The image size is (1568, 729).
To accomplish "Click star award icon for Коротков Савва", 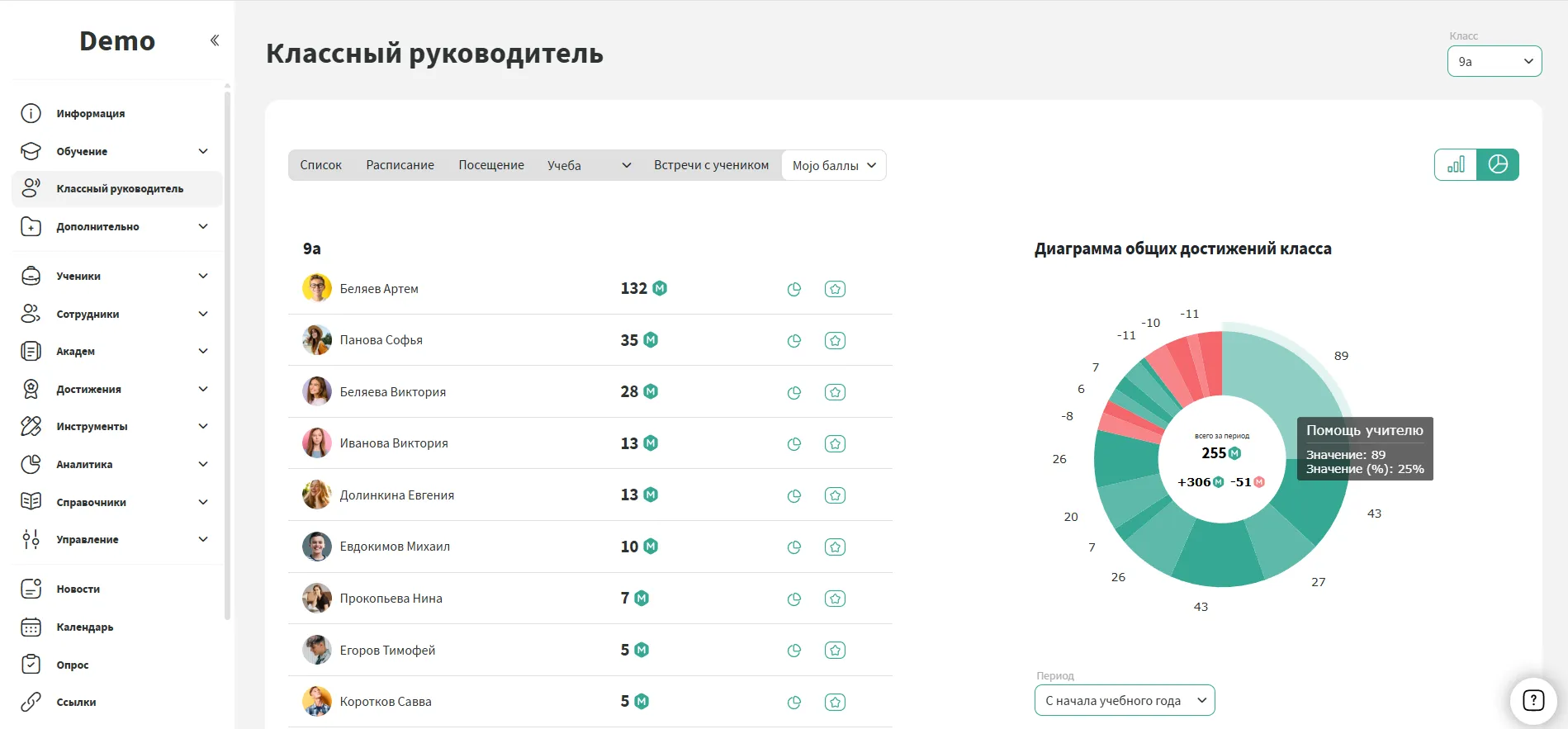I will pos(835,702).
